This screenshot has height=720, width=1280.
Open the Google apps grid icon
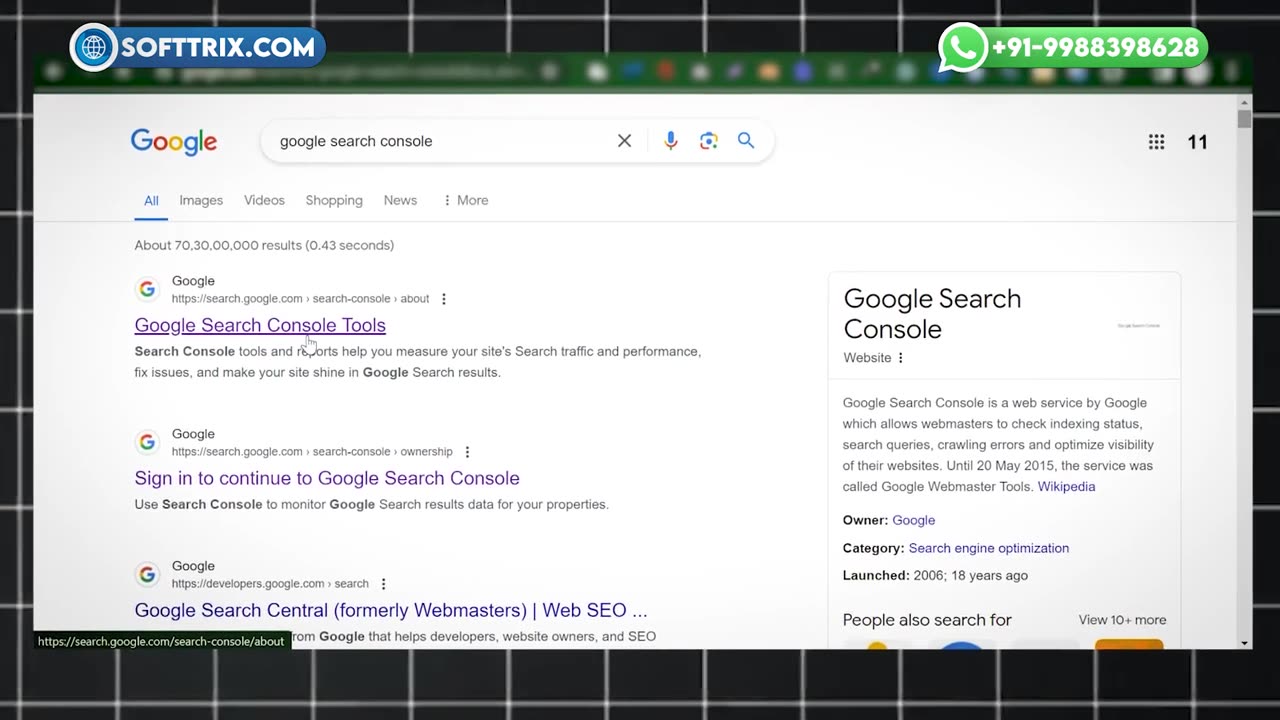[1156, 142]
